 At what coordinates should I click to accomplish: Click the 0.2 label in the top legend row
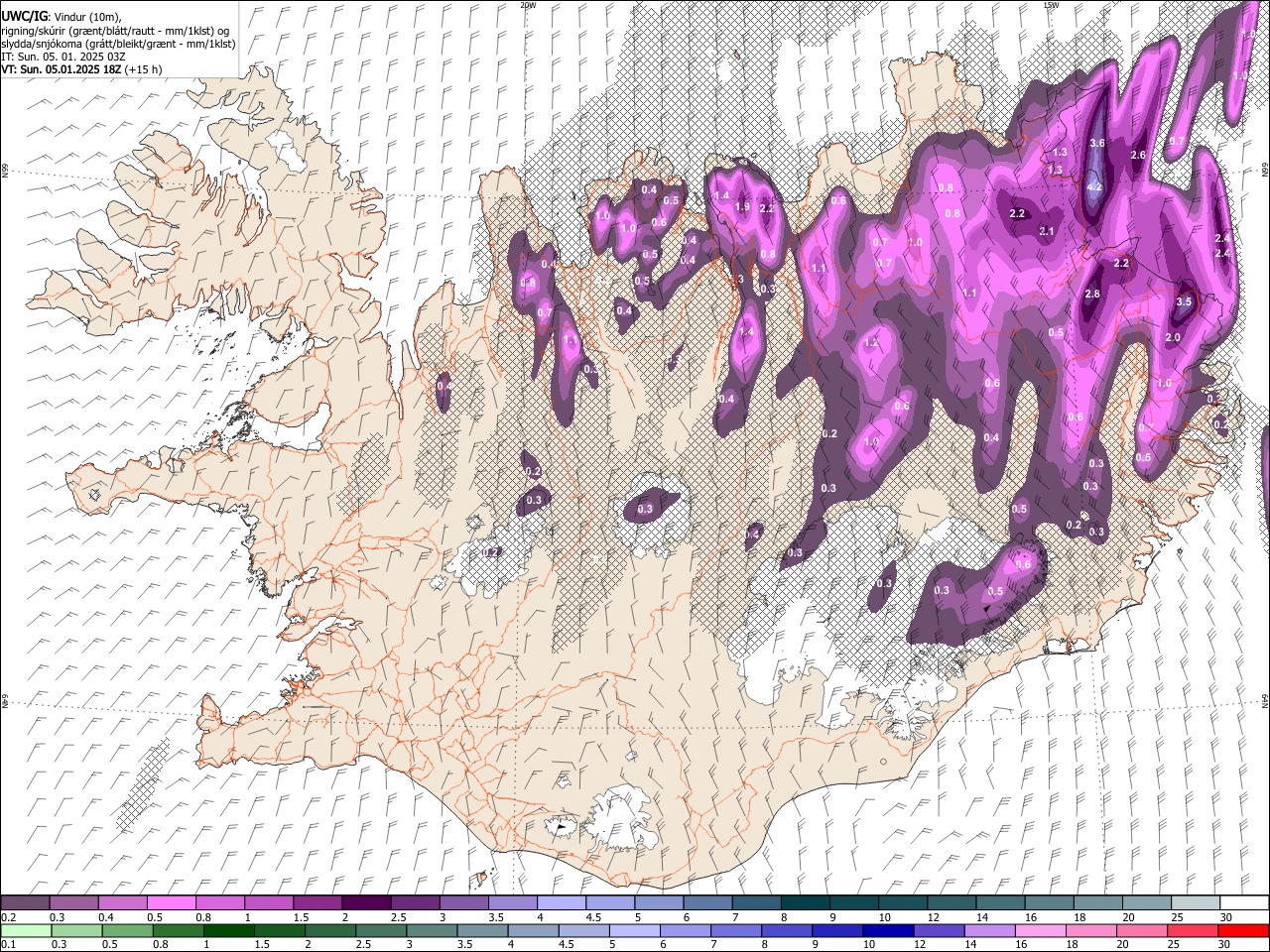tap(8, 917)
